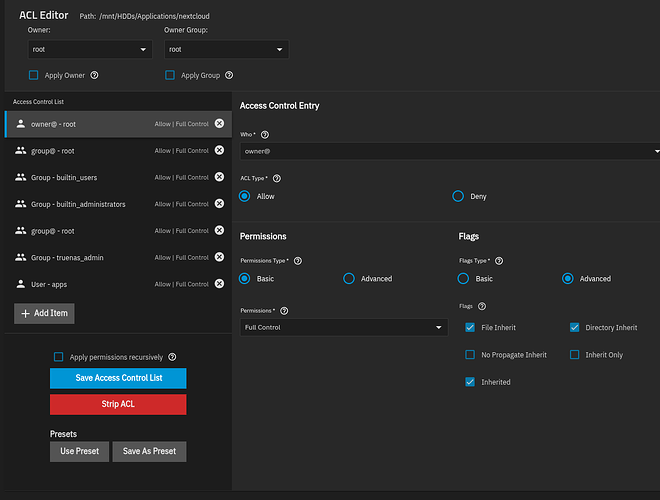Image resolution: width=660 pixels, height=500 pixels.
Task: Click the Presets label
Action: click(63, 434)
